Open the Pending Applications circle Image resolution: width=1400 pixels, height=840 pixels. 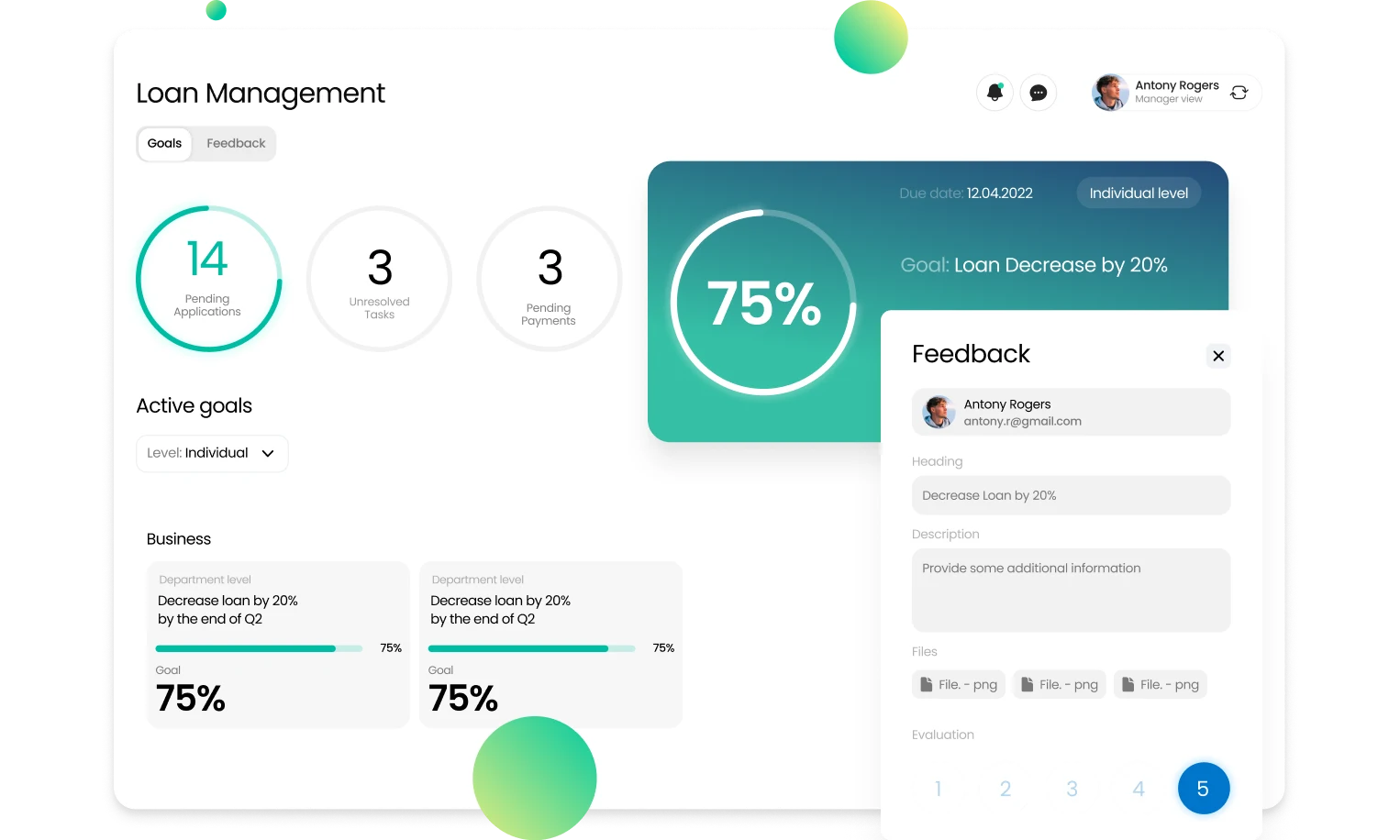pyautogui.click(x=208, y=279)
